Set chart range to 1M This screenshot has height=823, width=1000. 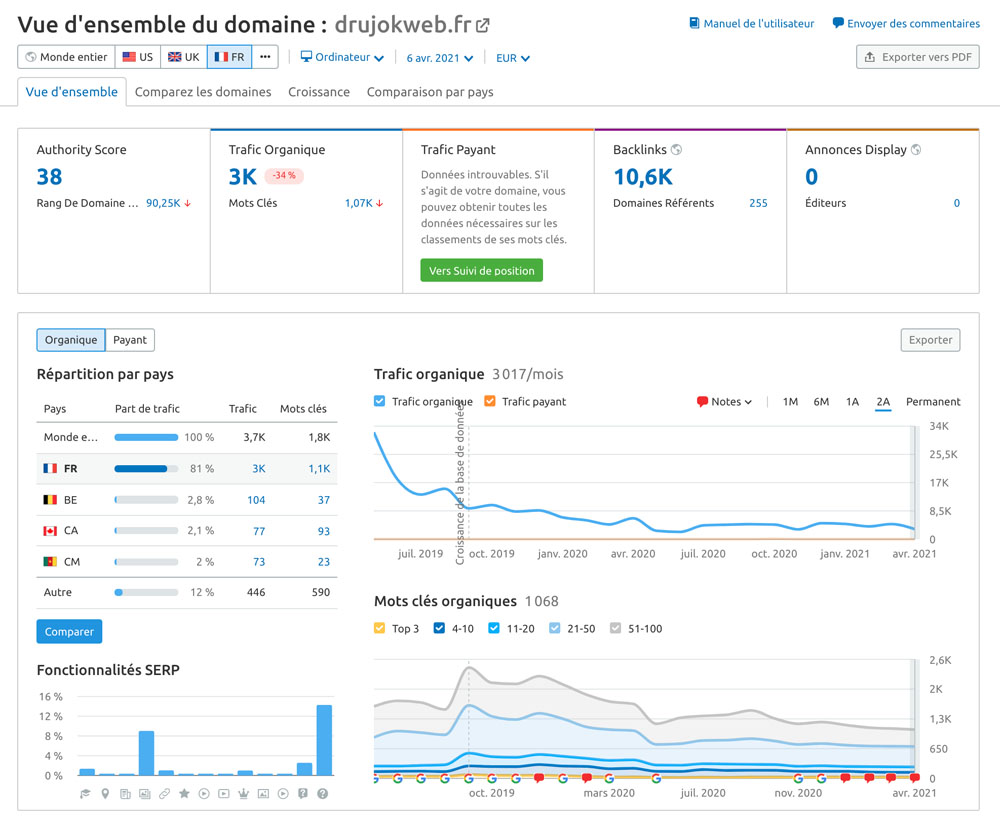[x=790, y=401]
